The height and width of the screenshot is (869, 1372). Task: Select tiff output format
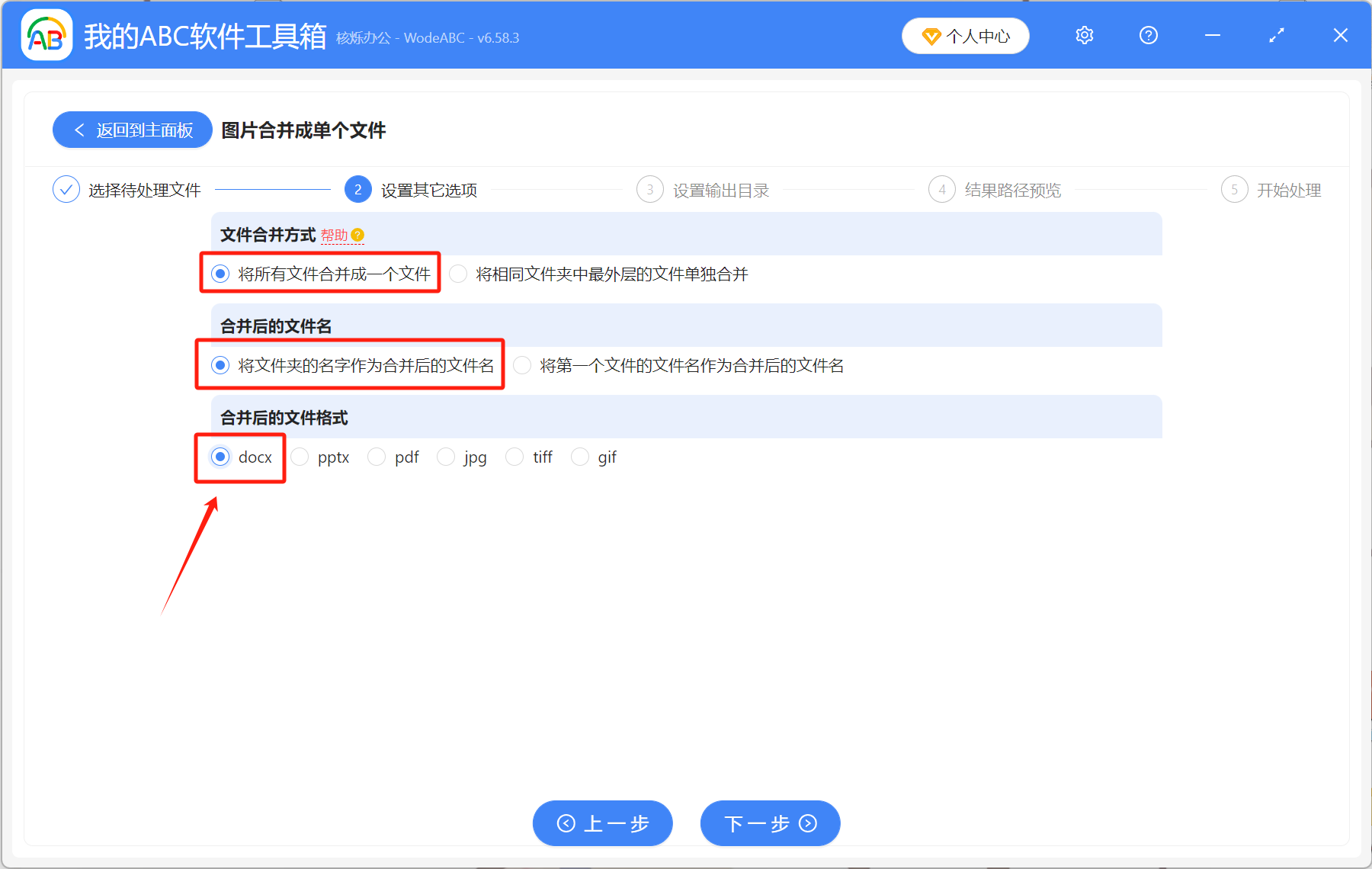coord(514,457)
